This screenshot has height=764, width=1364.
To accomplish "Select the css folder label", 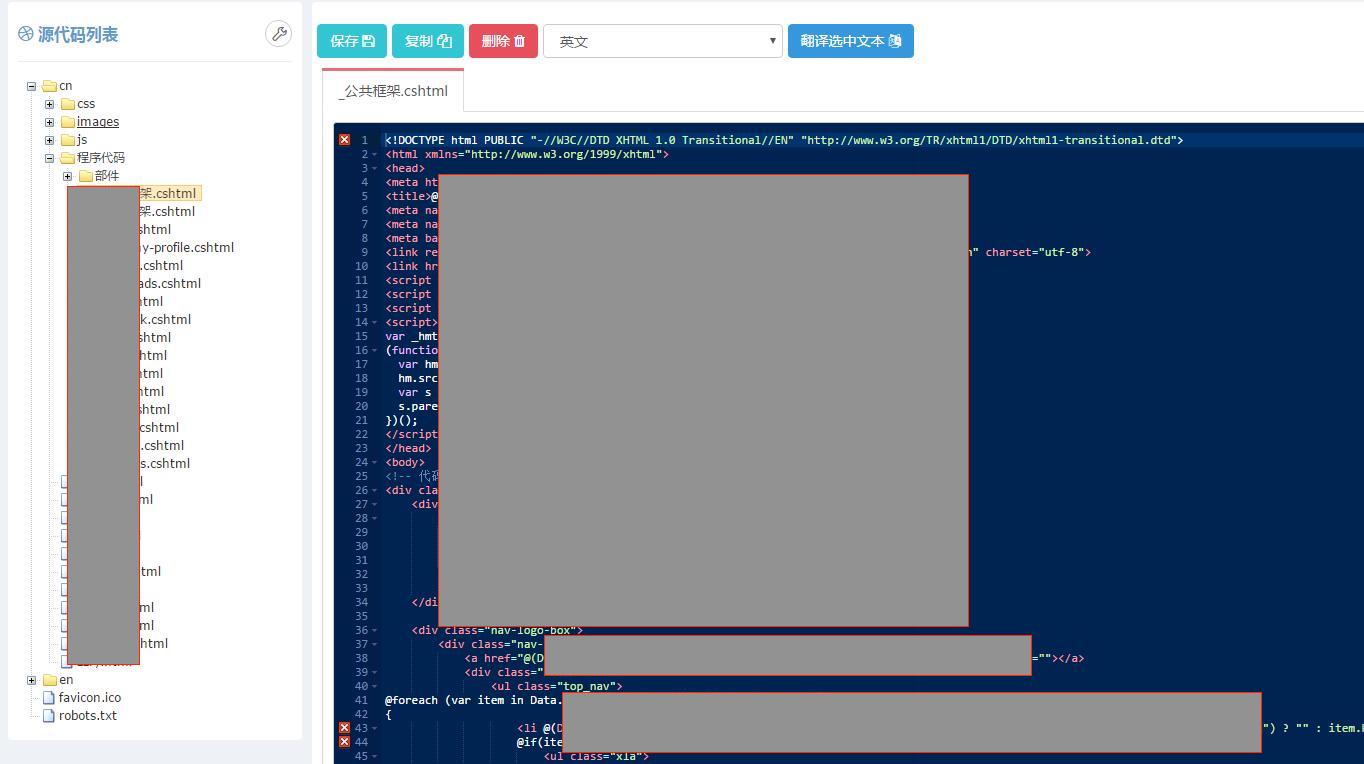I will (x=86, y=104).
